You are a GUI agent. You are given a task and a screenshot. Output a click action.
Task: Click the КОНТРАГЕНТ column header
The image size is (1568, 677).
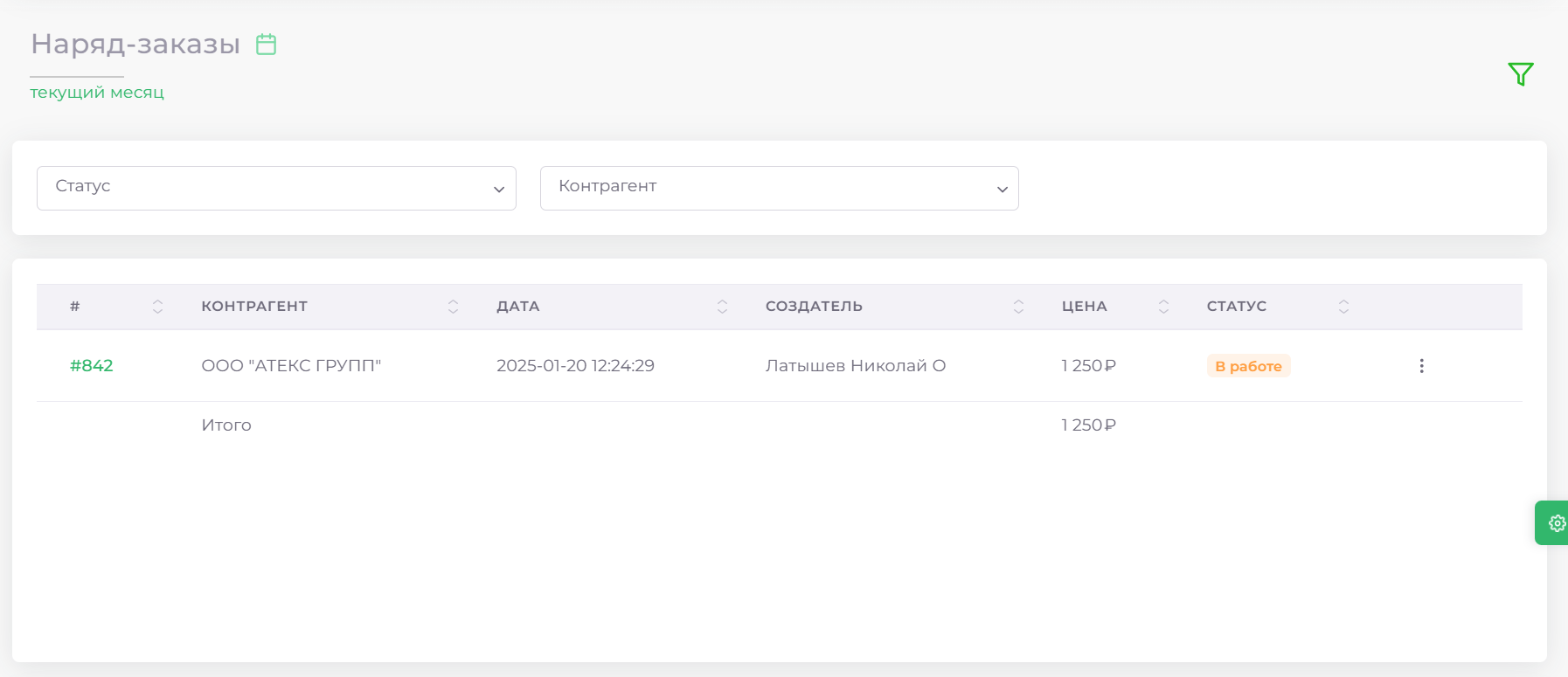254,307
